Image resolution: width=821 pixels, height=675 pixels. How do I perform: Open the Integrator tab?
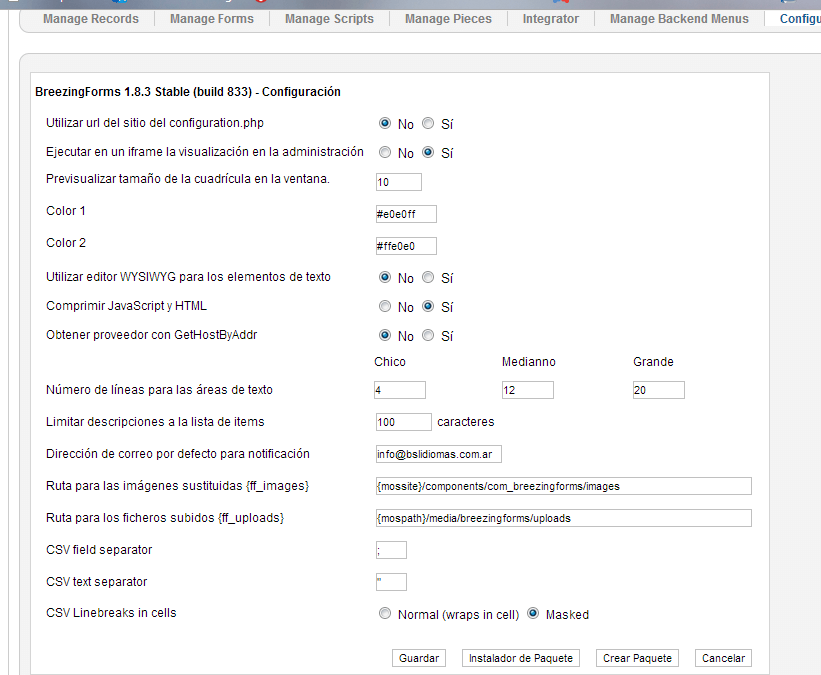click(551, 19)
